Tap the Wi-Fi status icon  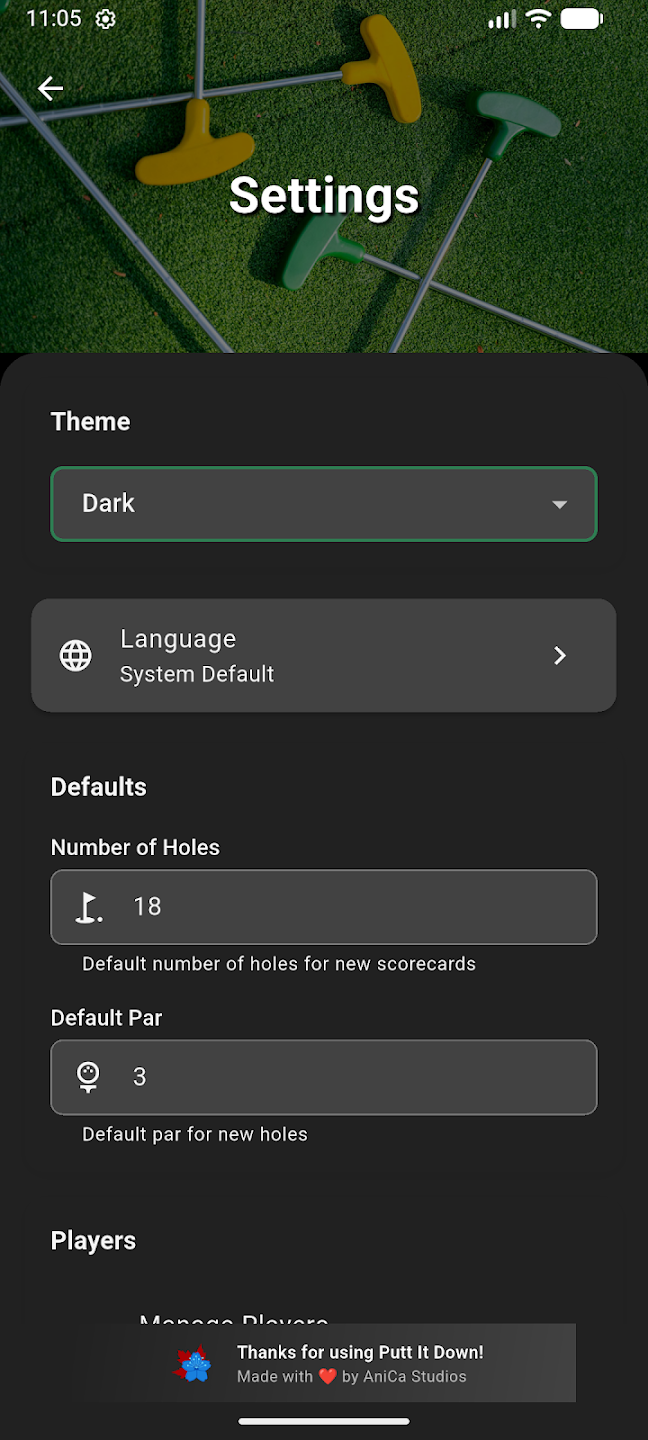539,19
